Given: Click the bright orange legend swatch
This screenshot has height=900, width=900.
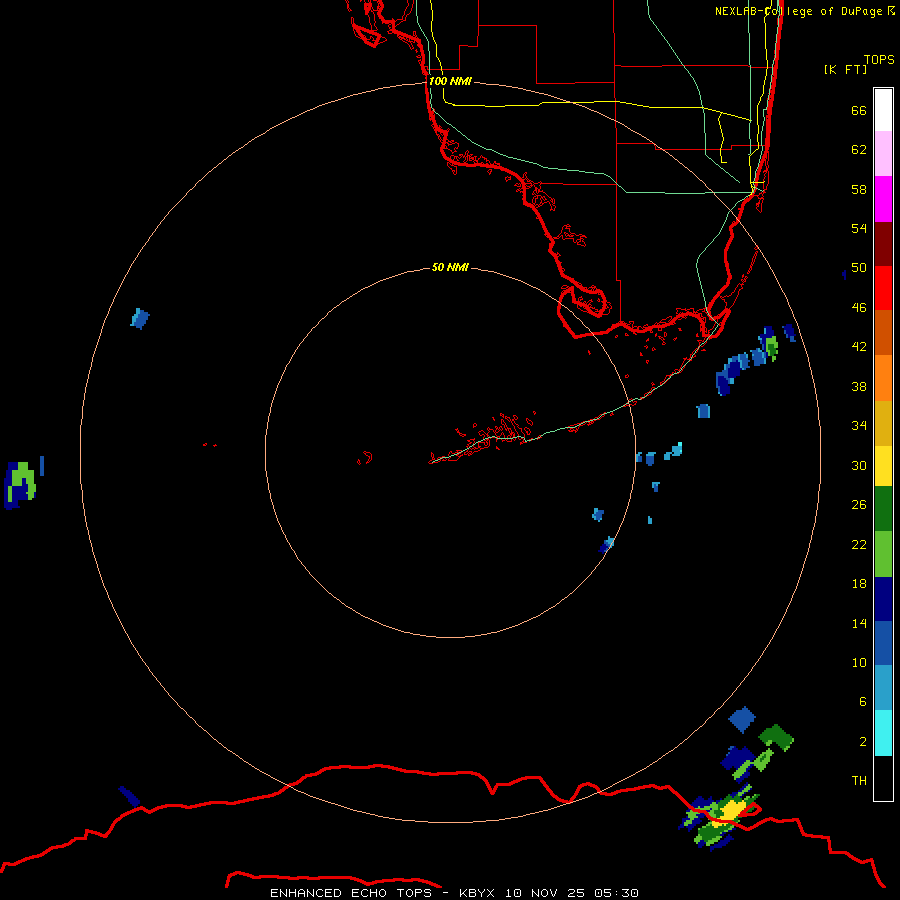Looking at the screenshot, I should 883,377.
